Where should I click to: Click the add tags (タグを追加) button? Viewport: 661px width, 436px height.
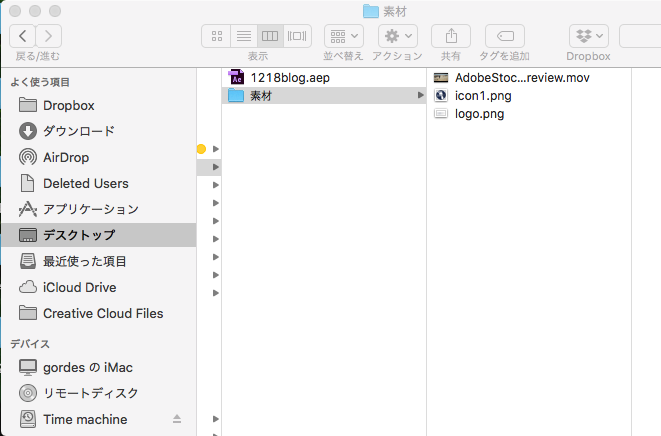[x=505, y=36]
